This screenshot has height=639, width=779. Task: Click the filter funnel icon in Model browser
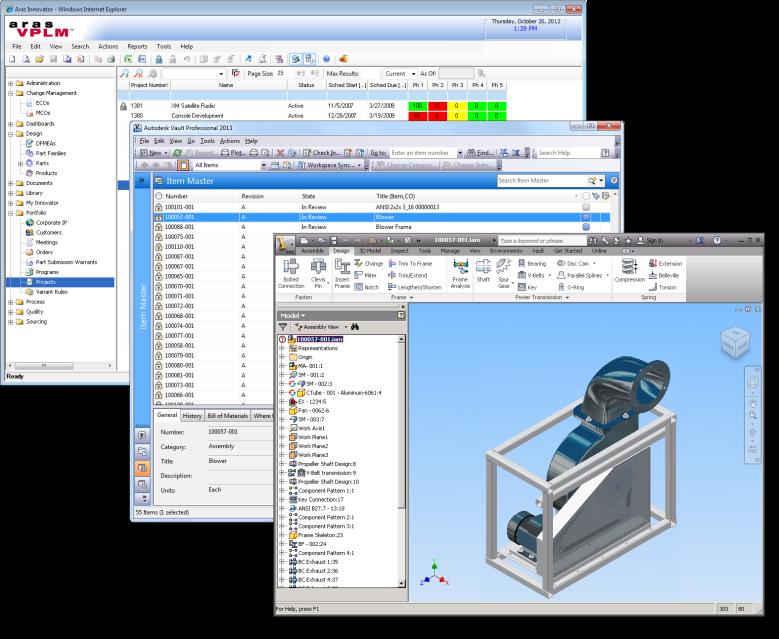[283, 327]
